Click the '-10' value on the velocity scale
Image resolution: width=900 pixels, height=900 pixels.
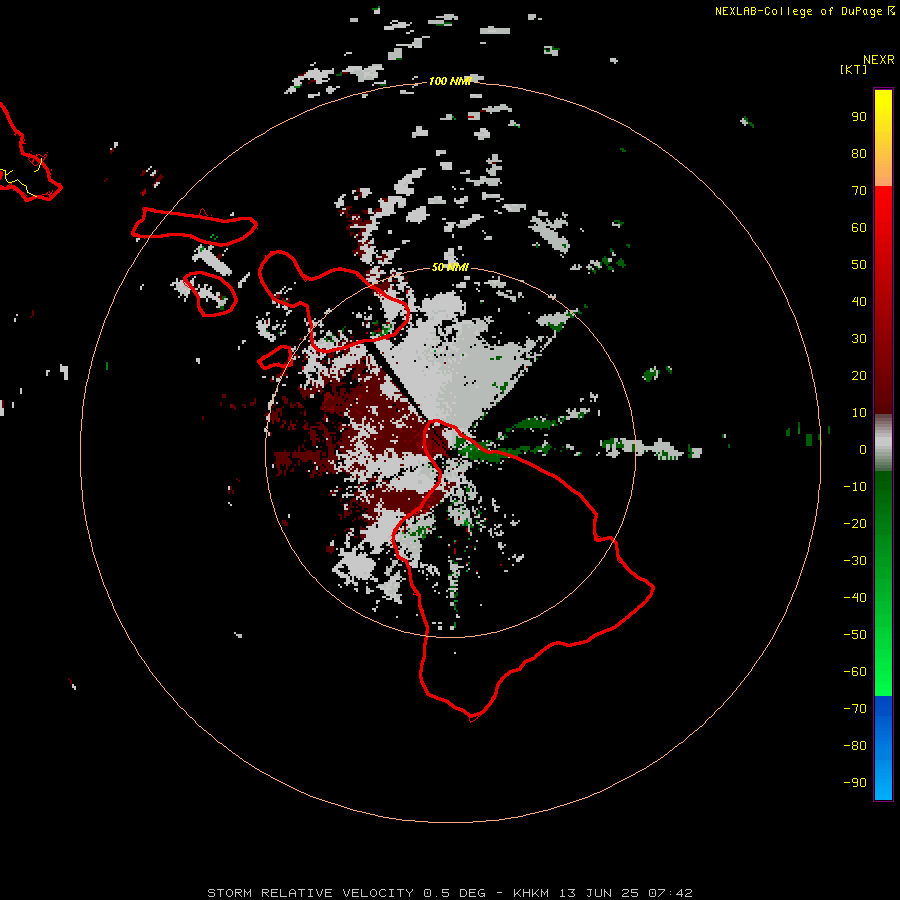pyautogui.click(x=855, y=487)
